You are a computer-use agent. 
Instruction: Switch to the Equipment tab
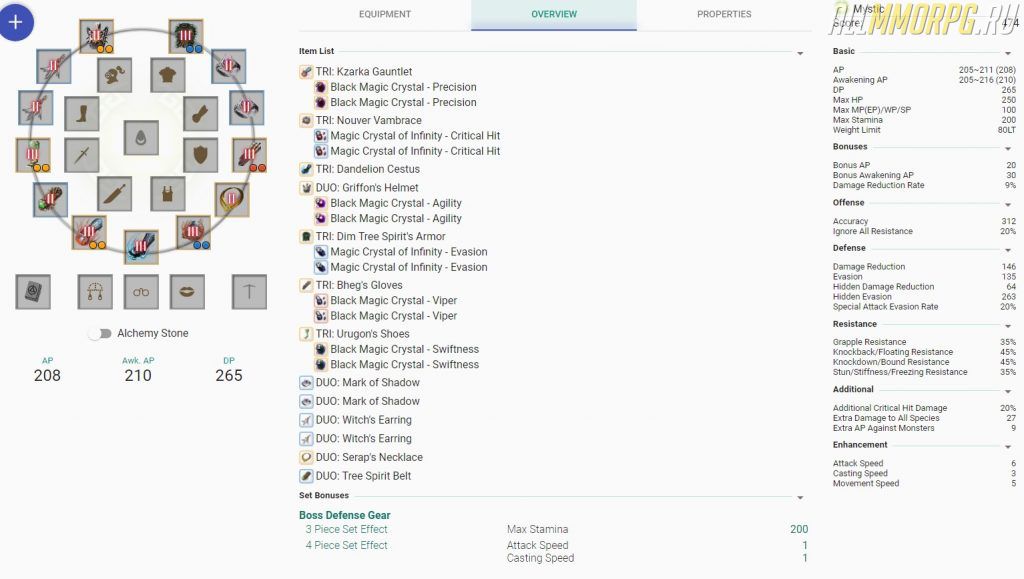tap(385, 14)
